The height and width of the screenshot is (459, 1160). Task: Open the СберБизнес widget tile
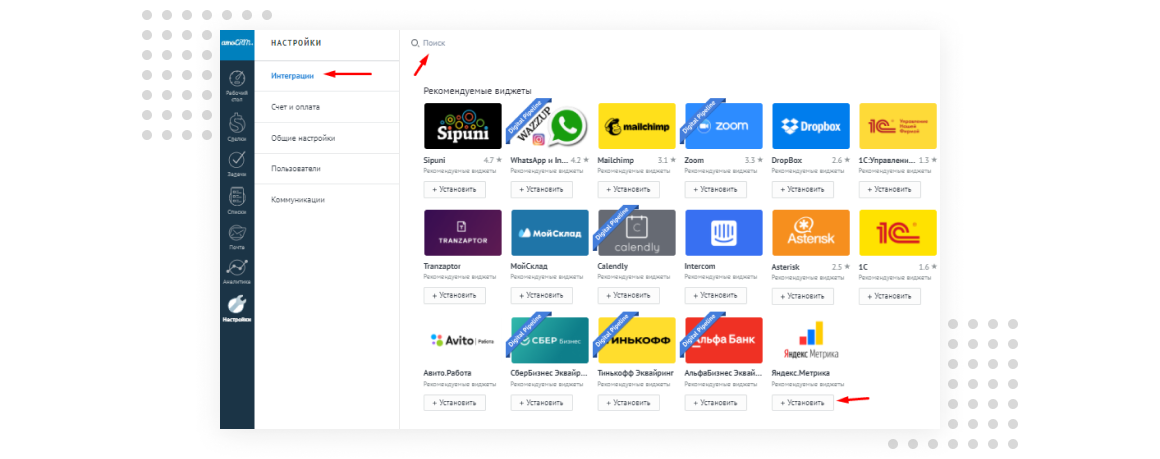(x=550, y=340)
